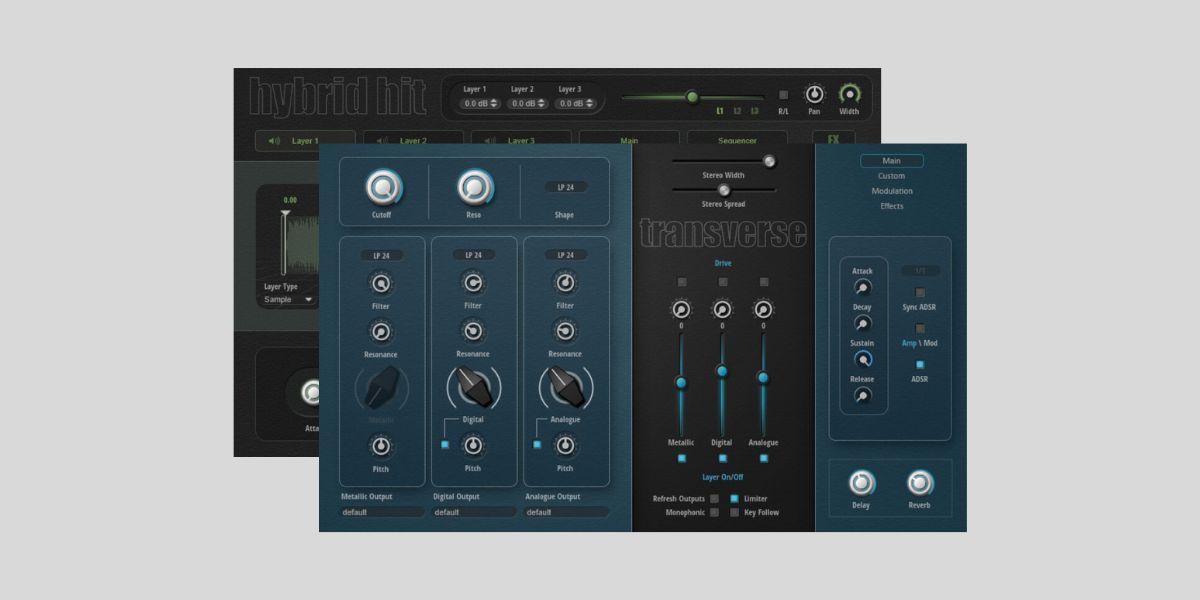Click the Analogue column Filter knob
The height and width of the screenshot is (600, 1200).
[565, 283]
